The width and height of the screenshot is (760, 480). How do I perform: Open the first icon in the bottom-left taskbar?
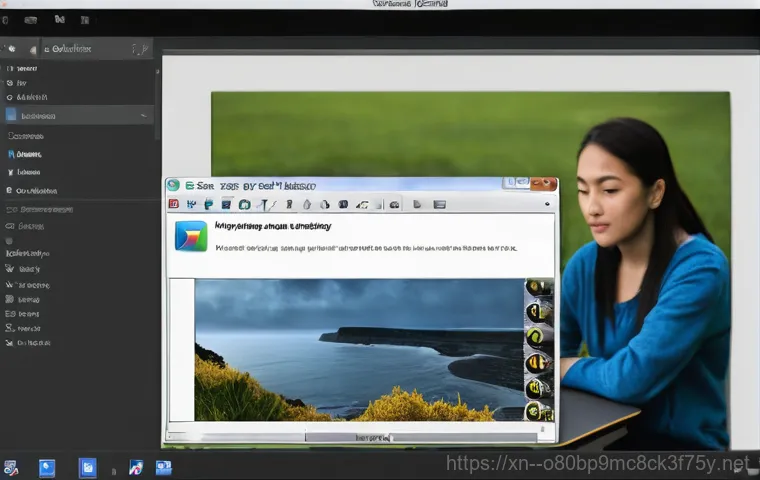11,467
